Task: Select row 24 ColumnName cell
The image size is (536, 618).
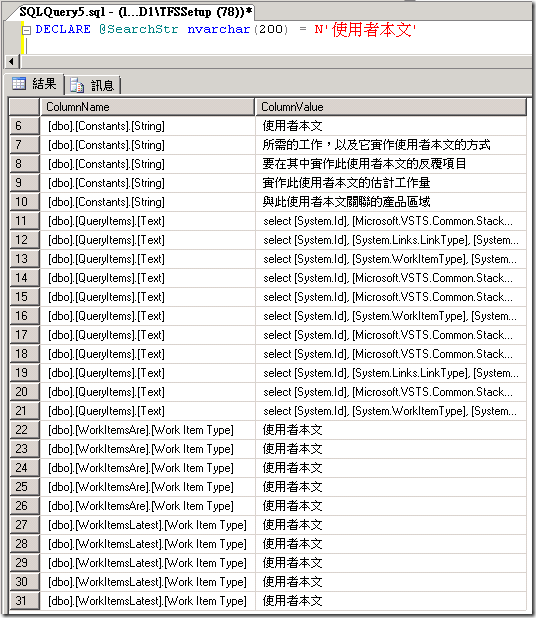Action: [147, 467]
